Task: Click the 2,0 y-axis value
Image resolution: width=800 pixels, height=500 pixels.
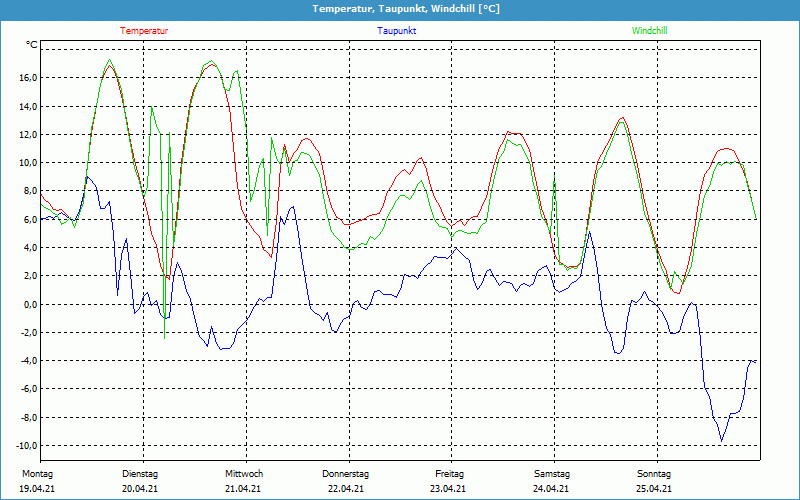Action: click(31, 276)
